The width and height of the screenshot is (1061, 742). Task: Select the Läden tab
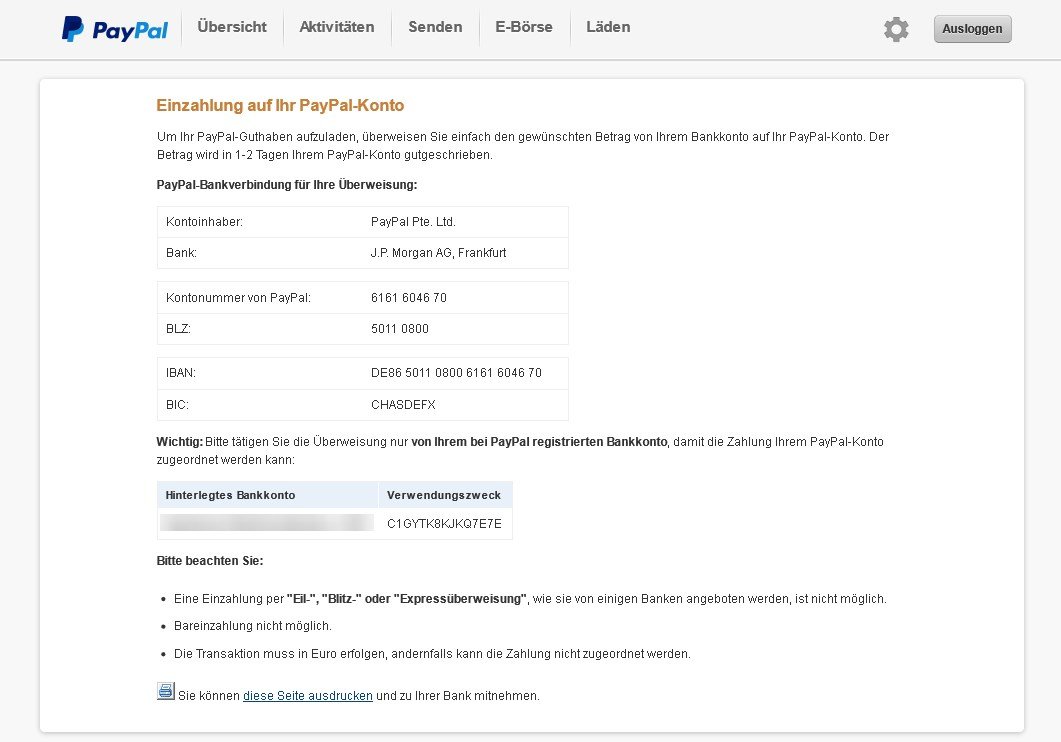point(608,27)
